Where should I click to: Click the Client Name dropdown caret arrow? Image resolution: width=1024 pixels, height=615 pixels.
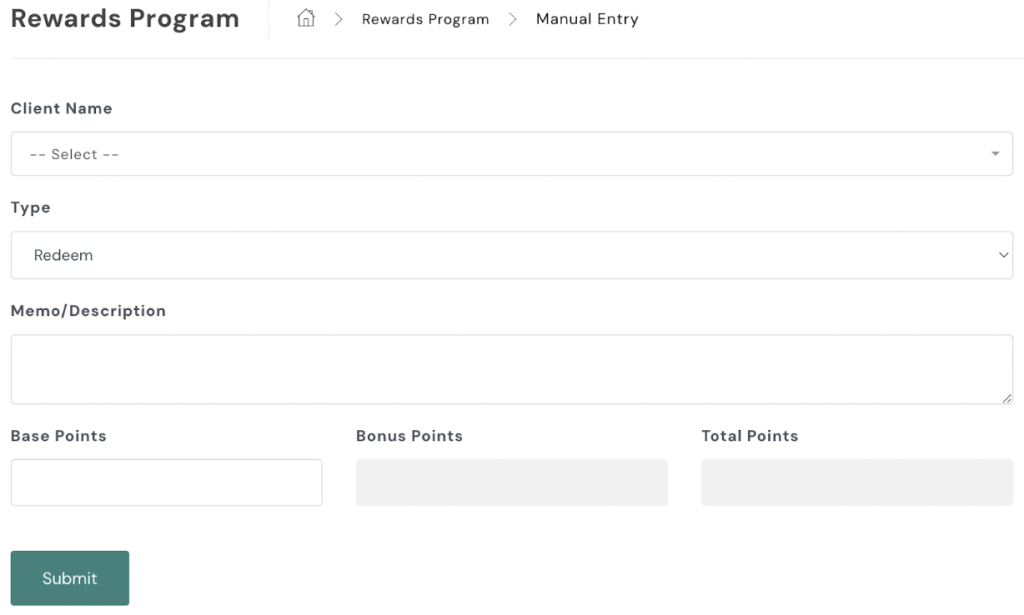point(995,154)
